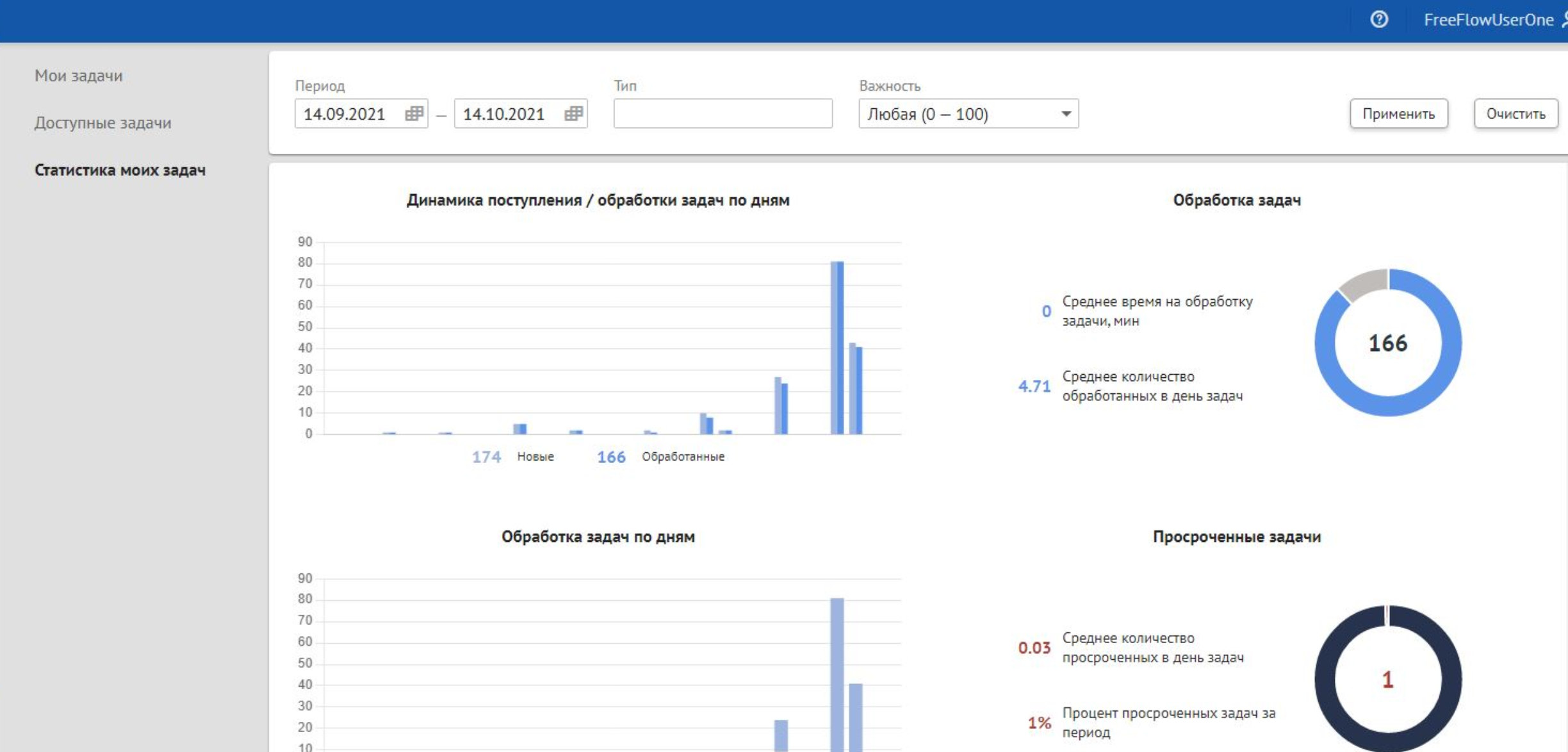Toggle the Новые legend entry
This screenshot has height=752, width=1568.
point(535,457)
